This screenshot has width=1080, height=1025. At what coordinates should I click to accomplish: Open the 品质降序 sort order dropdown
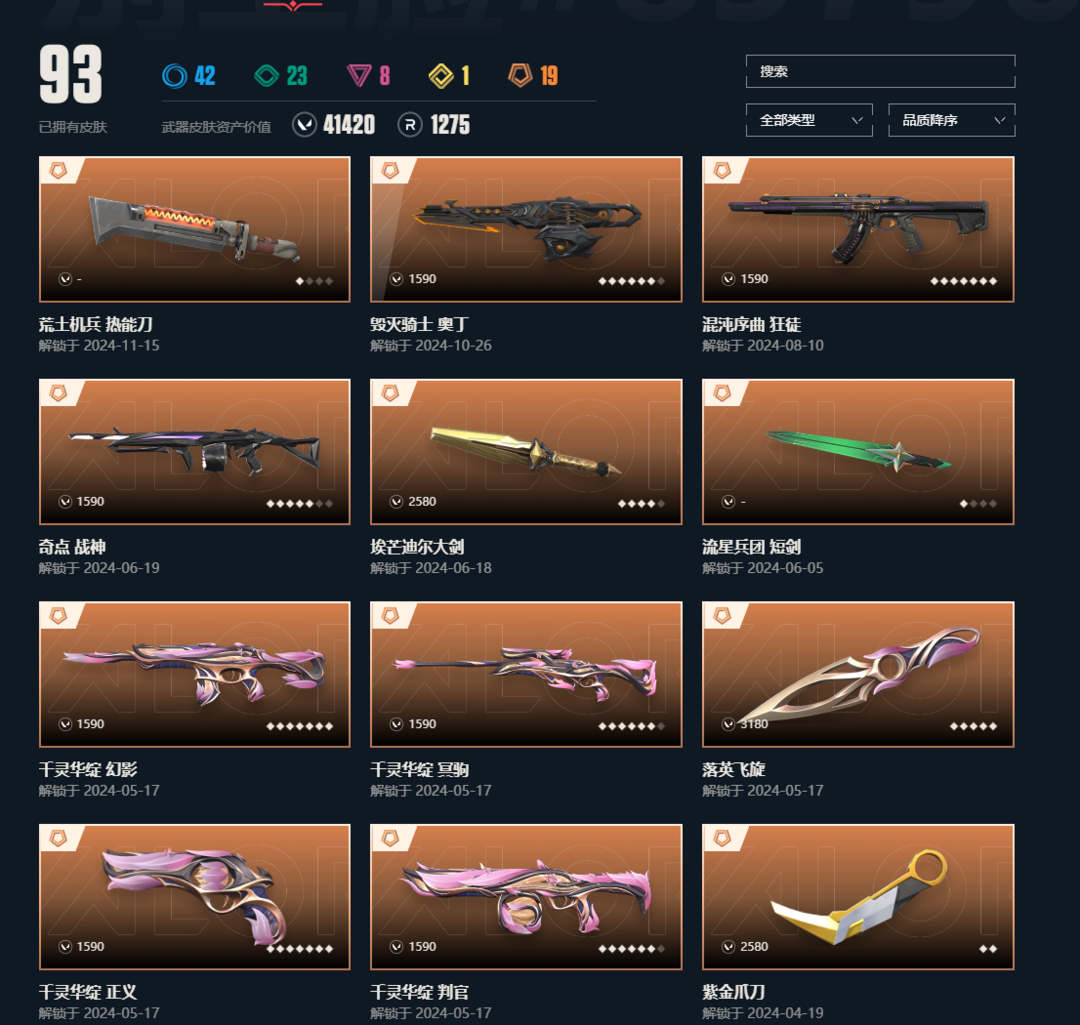(952, 120)
